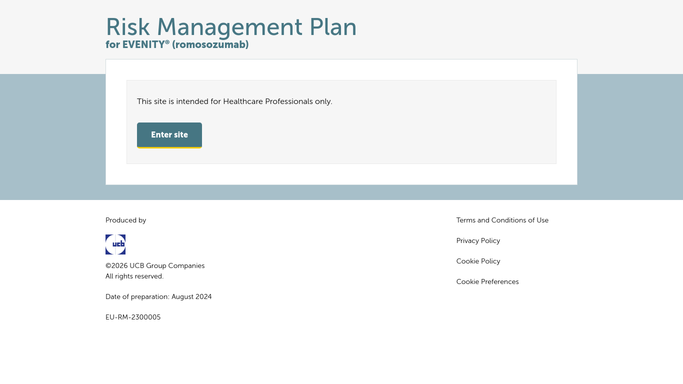683x384 pixels.
Task: Click the Healthcare Professionals only notice text
Action: (x=234, y=101)
